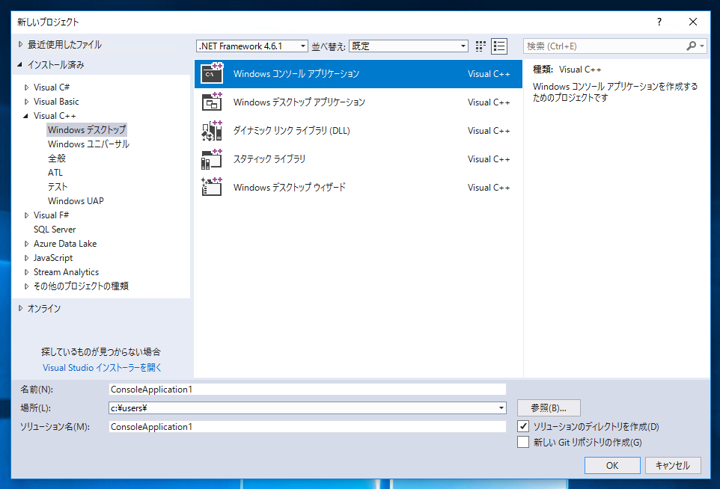Toggle ソリューションのディレクトリを作成 checkbox
Screen dimensions: 720x489
click(x=523, y=426)
